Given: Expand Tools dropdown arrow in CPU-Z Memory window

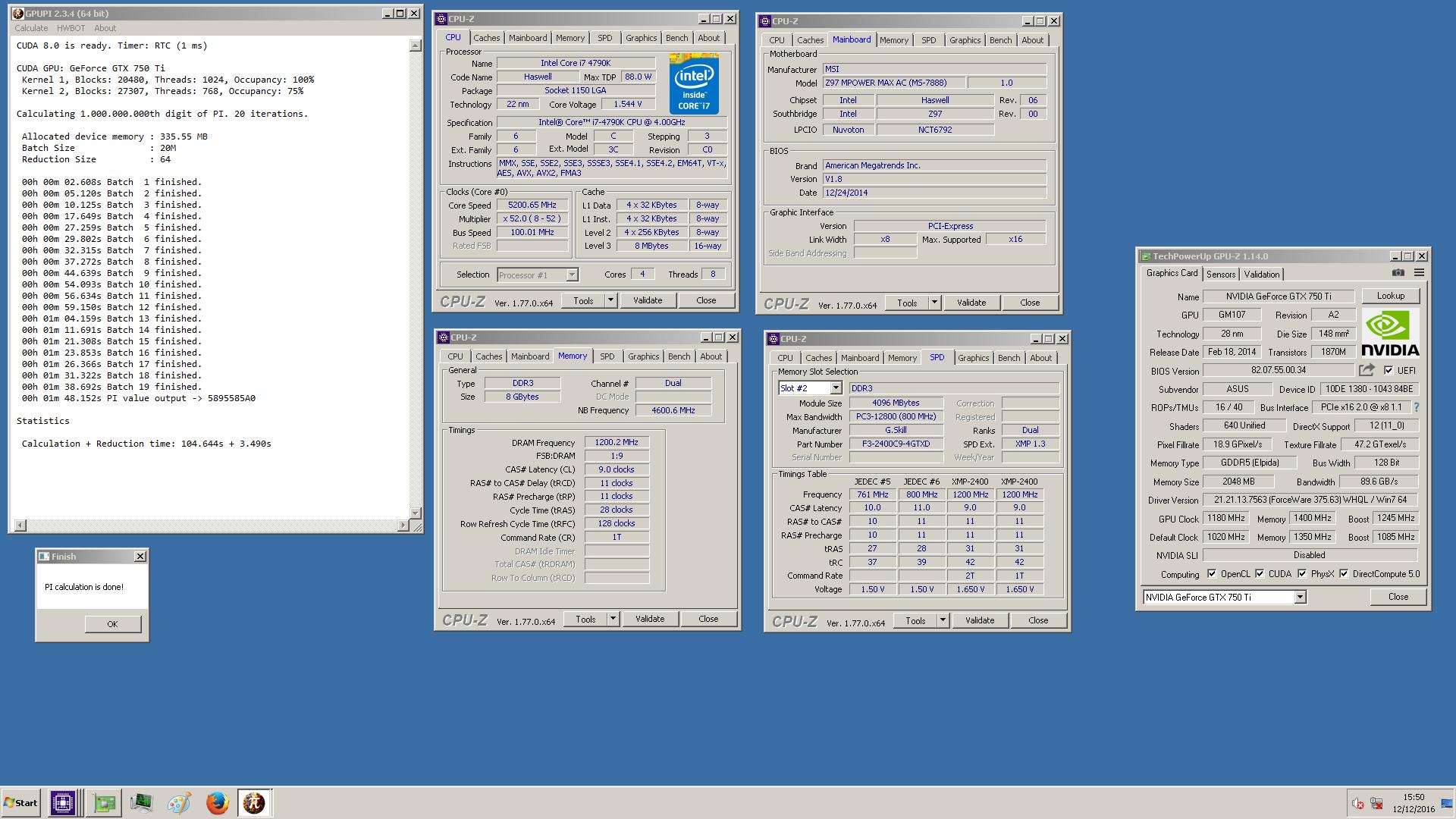Looking at the screenshot, I should [x=613, y=619].
